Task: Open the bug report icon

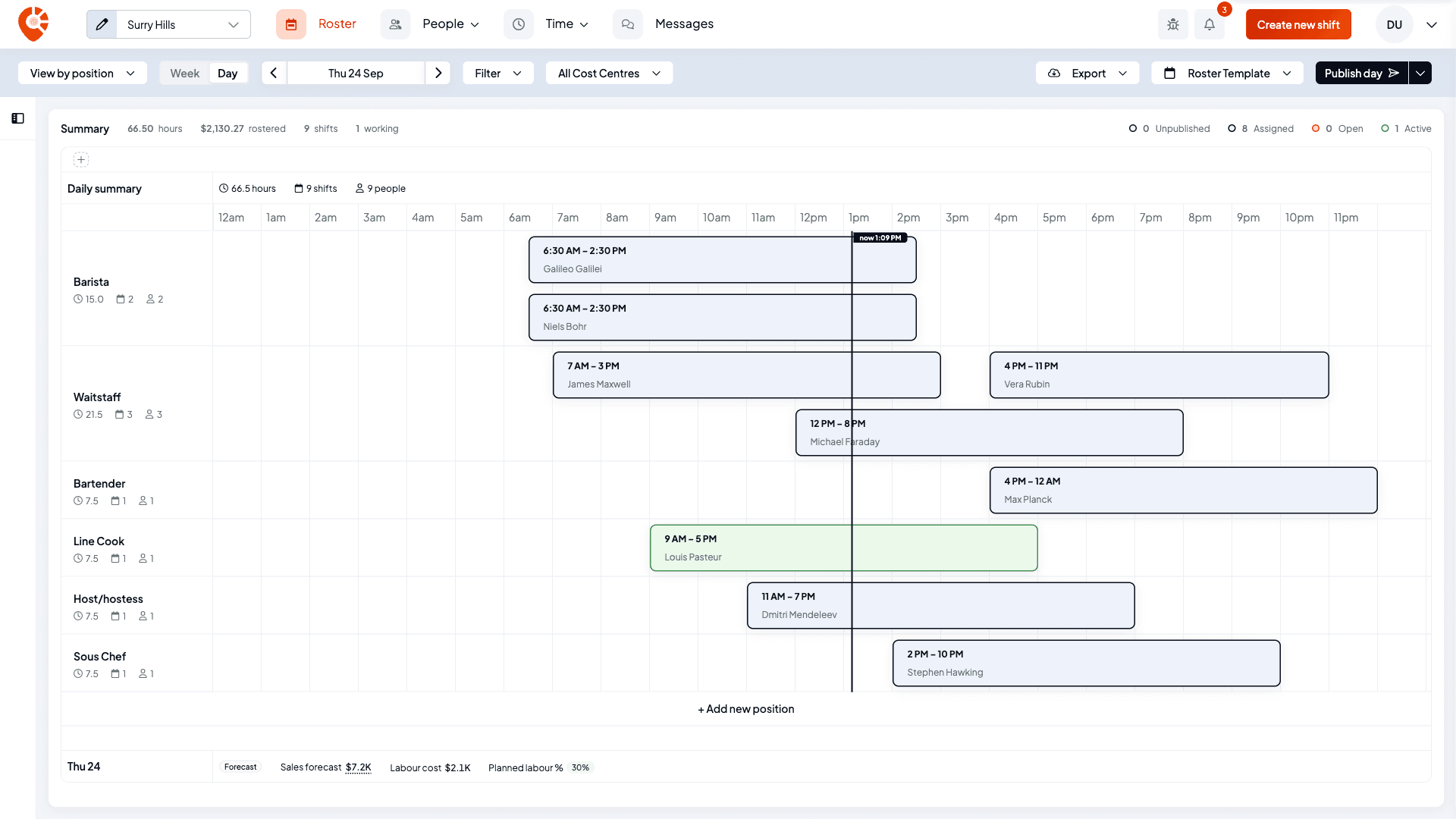Action: click(1172, 24)
